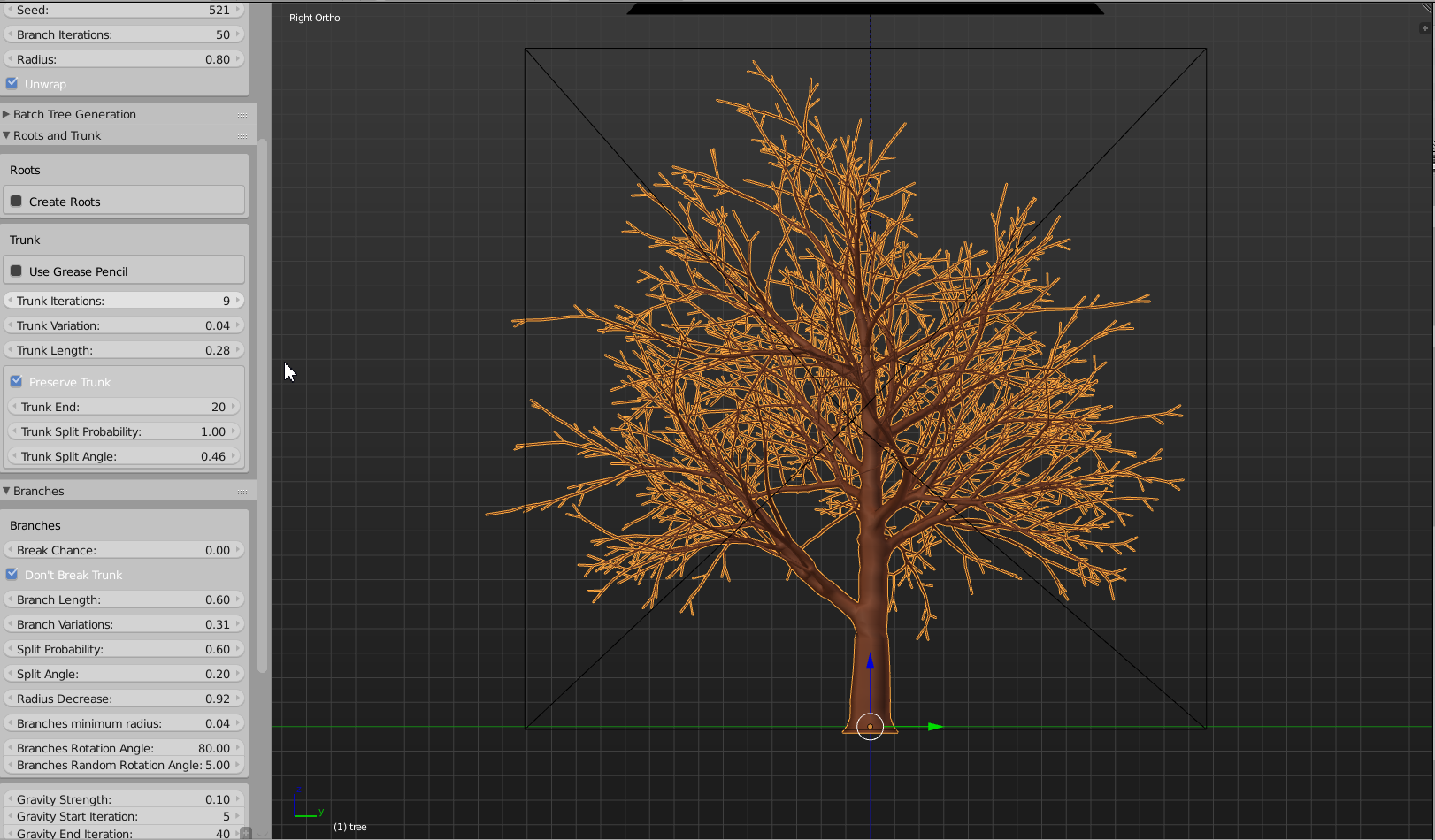Click the Trunk Split Probability slider
1435x840 pixels.
click(124, 431)
